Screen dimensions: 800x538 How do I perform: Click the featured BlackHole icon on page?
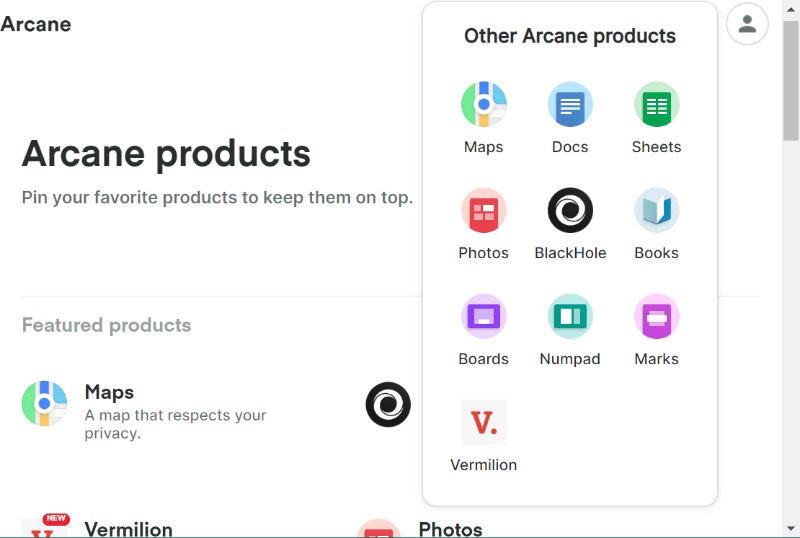[x=388, y=404]
